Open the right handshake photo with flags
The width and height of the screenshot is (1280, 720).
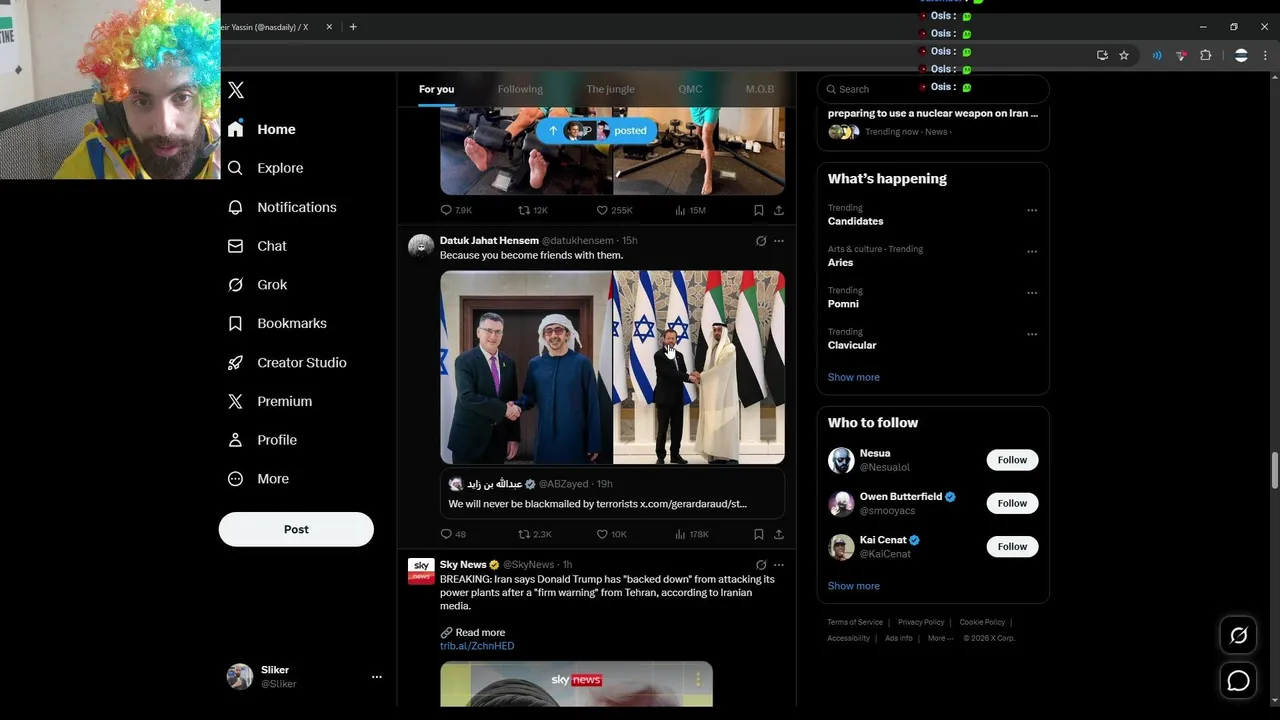click(x=699, y=367)
